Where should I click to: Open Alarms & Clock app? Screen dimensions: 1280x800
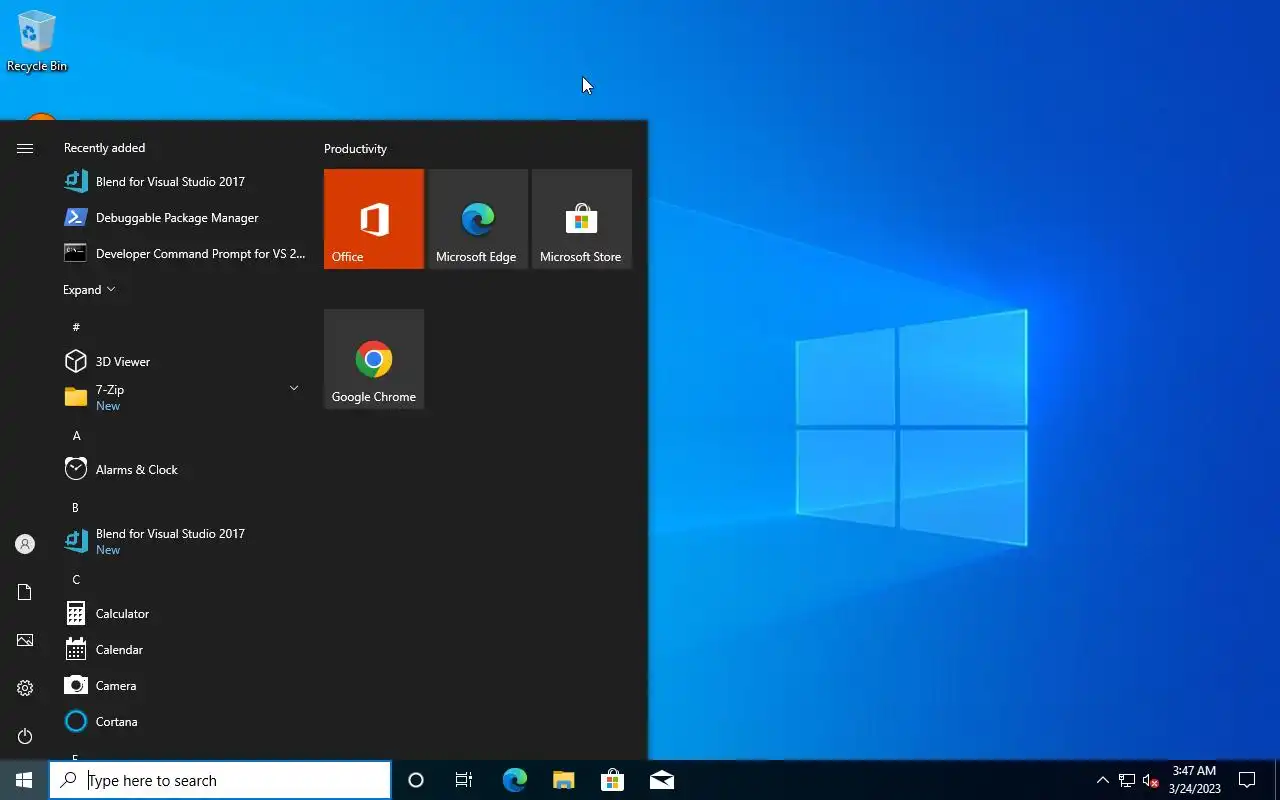click(185, 469)
